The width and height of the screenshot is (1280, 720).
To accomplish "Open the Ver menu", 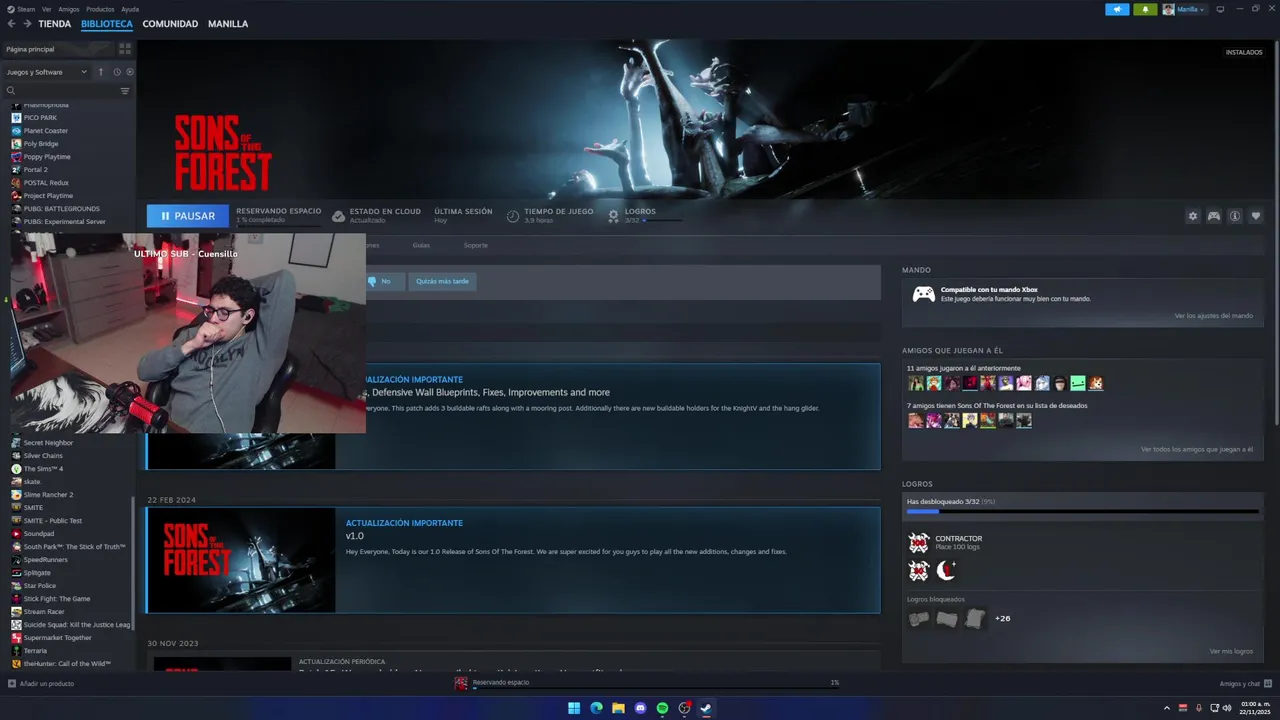I will 47,9.
